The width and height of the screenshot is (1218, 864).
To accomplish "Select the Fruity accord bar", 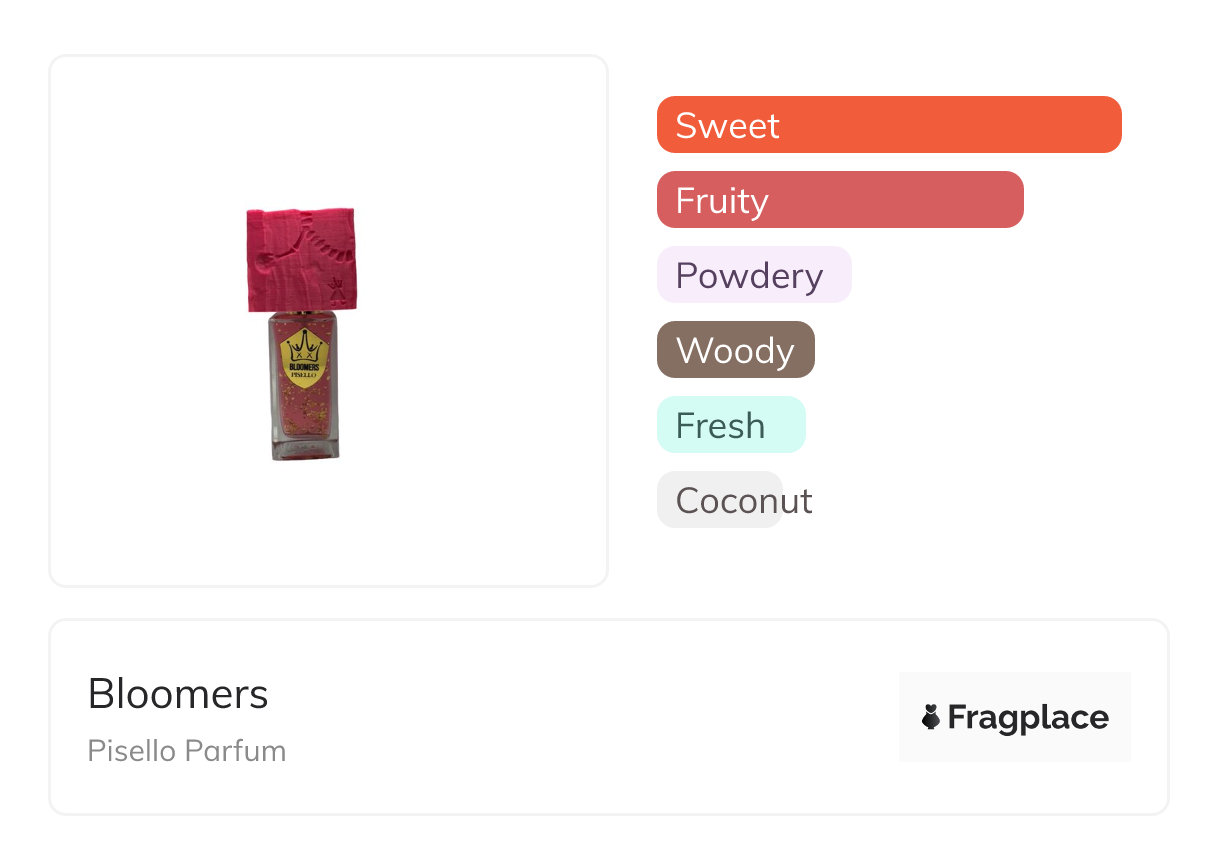I will point(839,200).
